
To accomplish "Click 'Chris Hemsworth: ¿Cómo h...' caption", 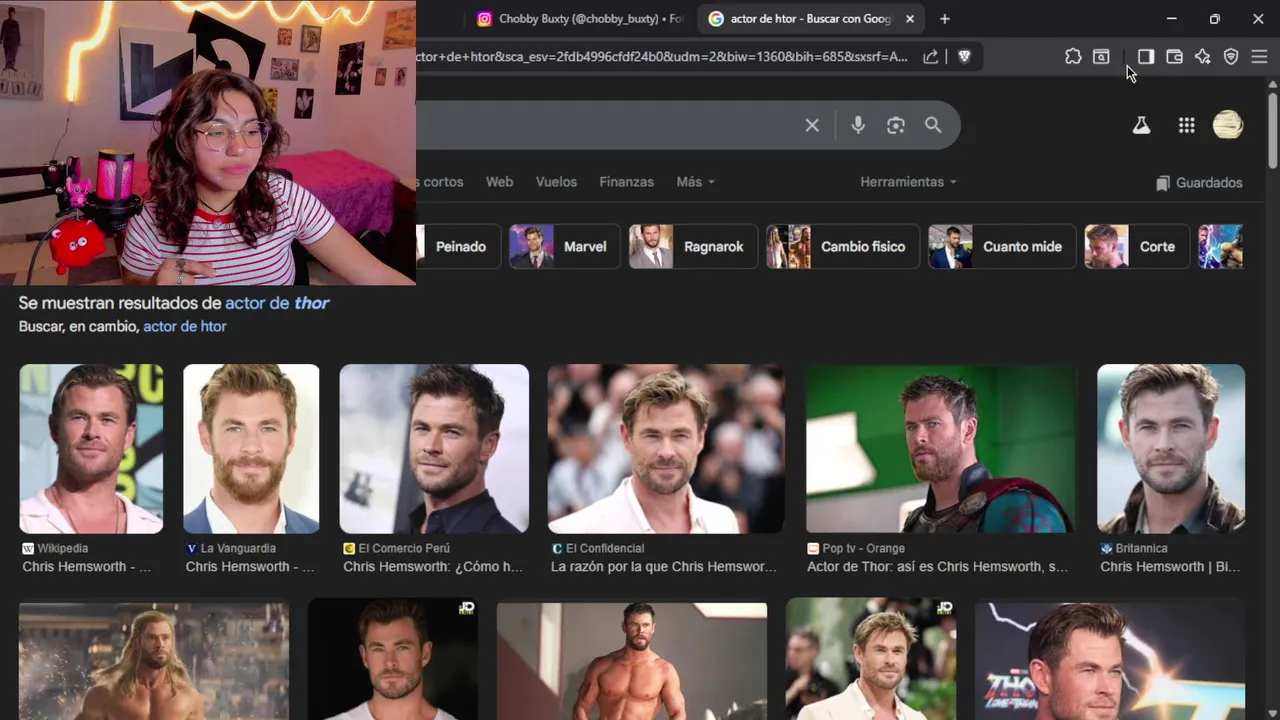I will 433,567.
